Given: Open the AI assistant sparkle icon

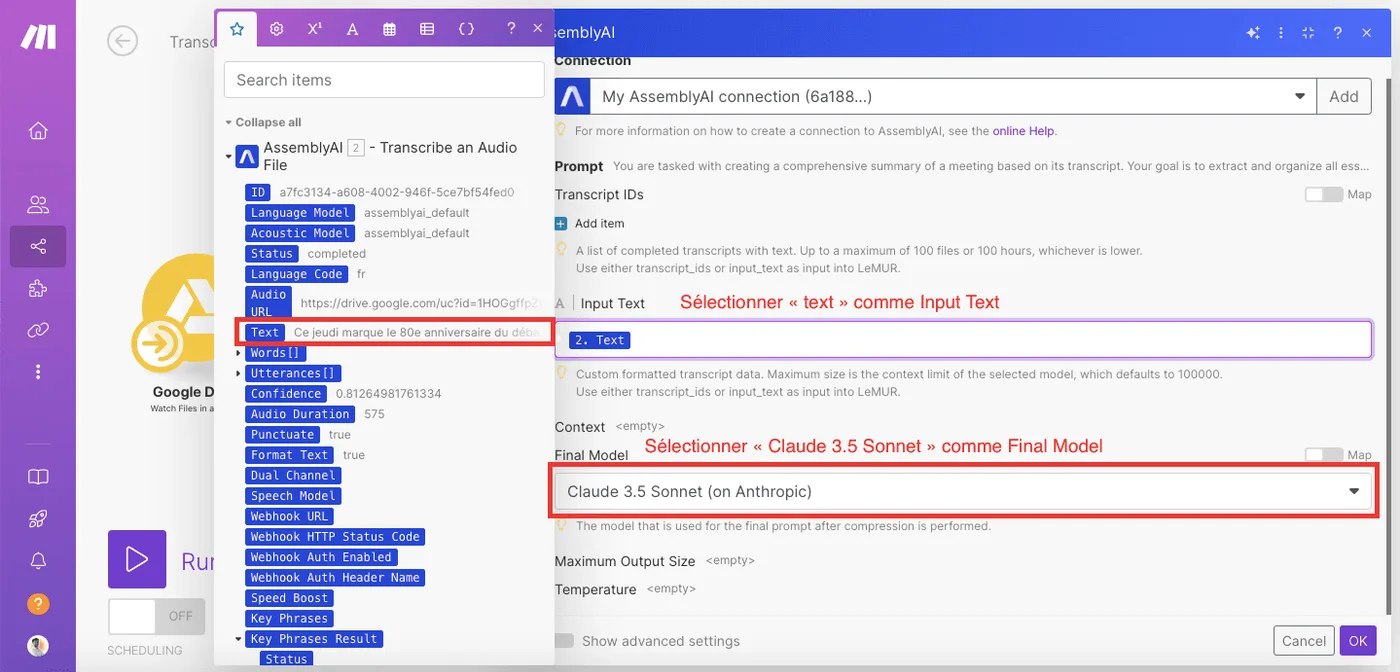Looking at the screenshot, I should click(1253, 33).
